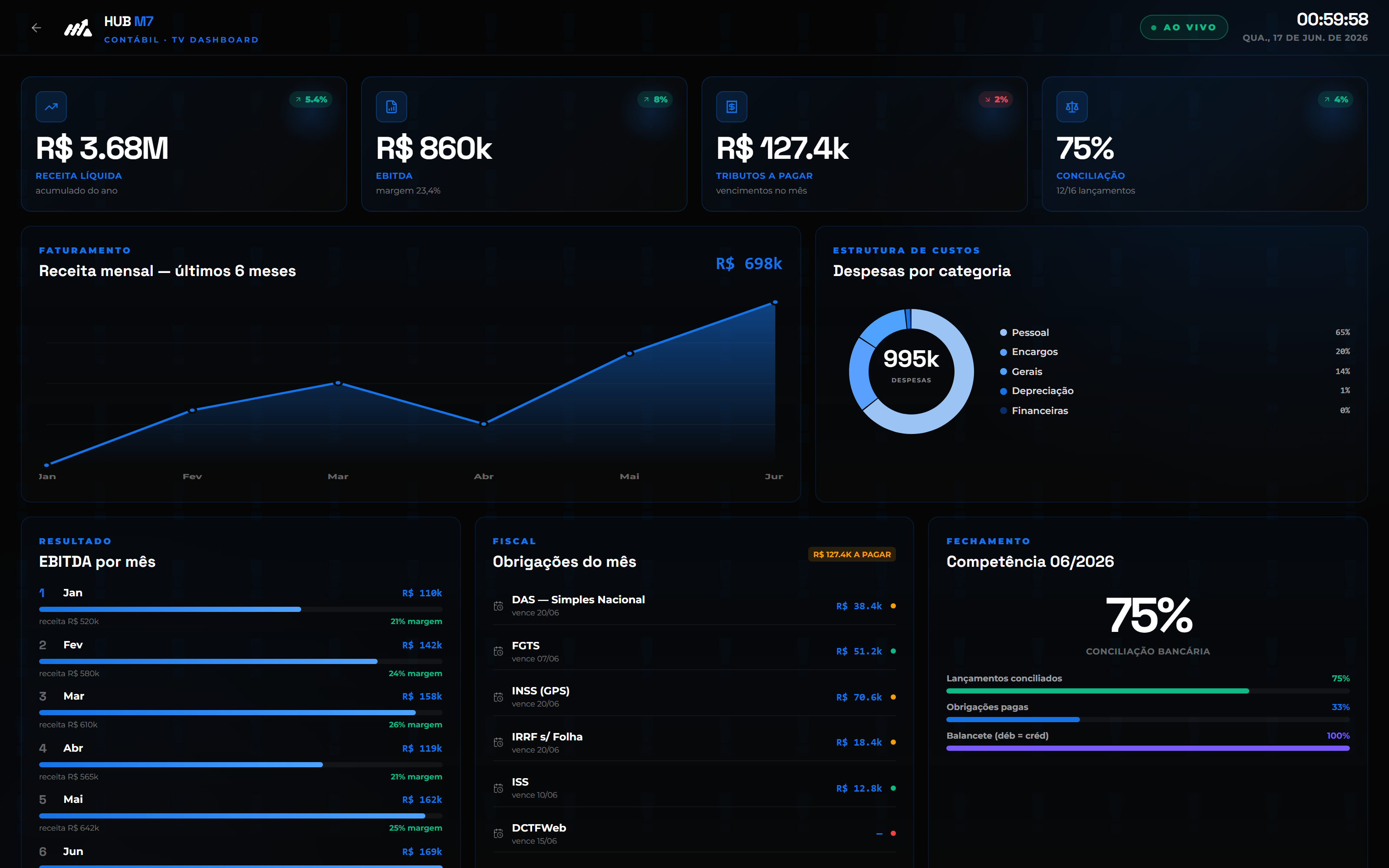Click the calendar icon beside DCTFWeb
Viewport: 1389px width, 868px height.
point(498,834)
